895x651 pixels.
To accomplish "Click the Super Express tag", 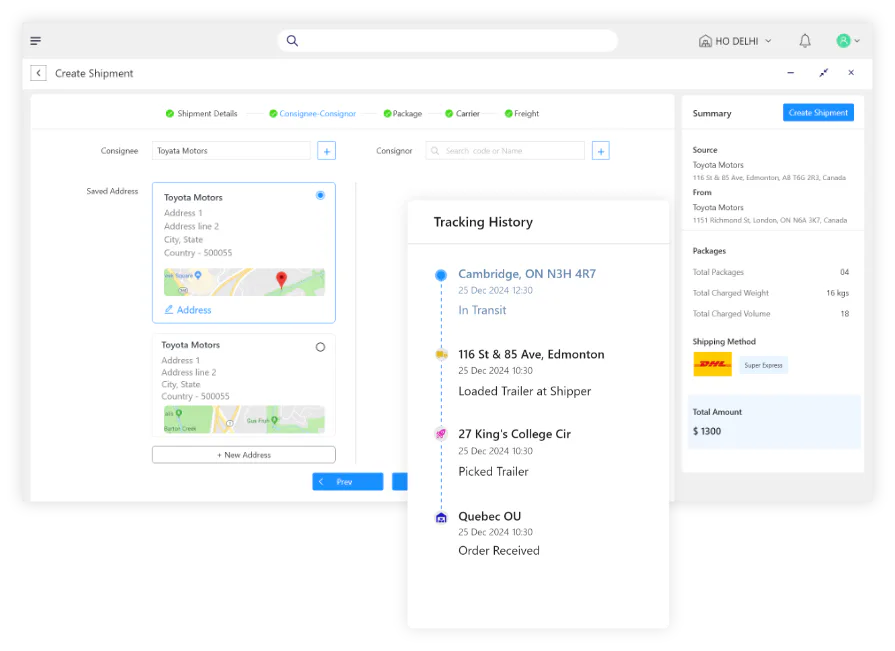I will coord(763,365).
